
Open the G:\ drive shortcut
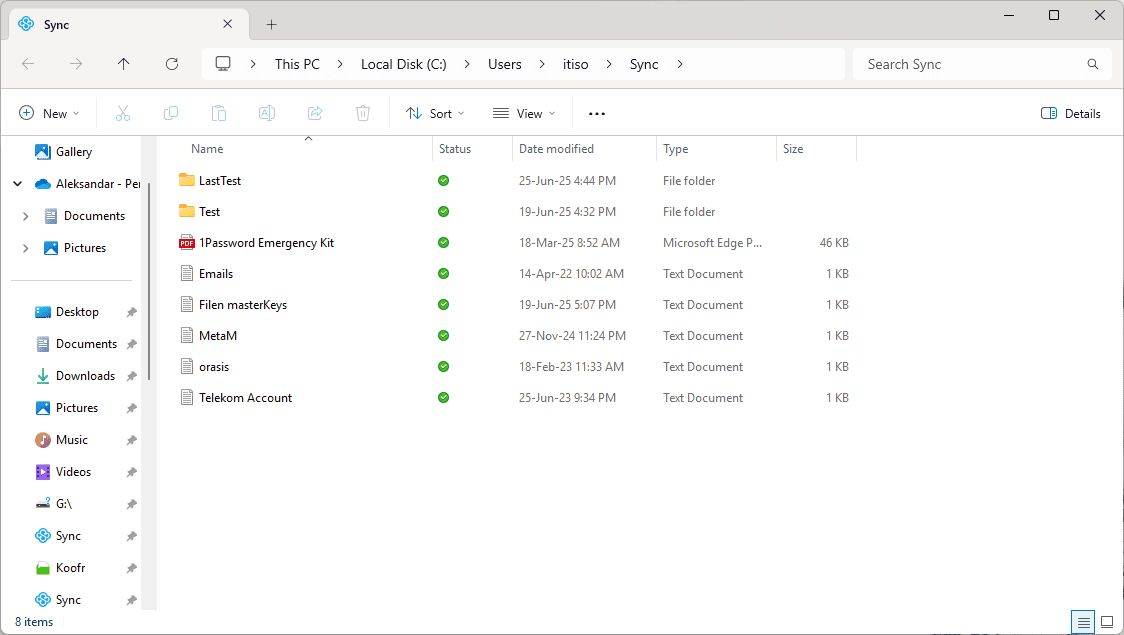(64, 504)
